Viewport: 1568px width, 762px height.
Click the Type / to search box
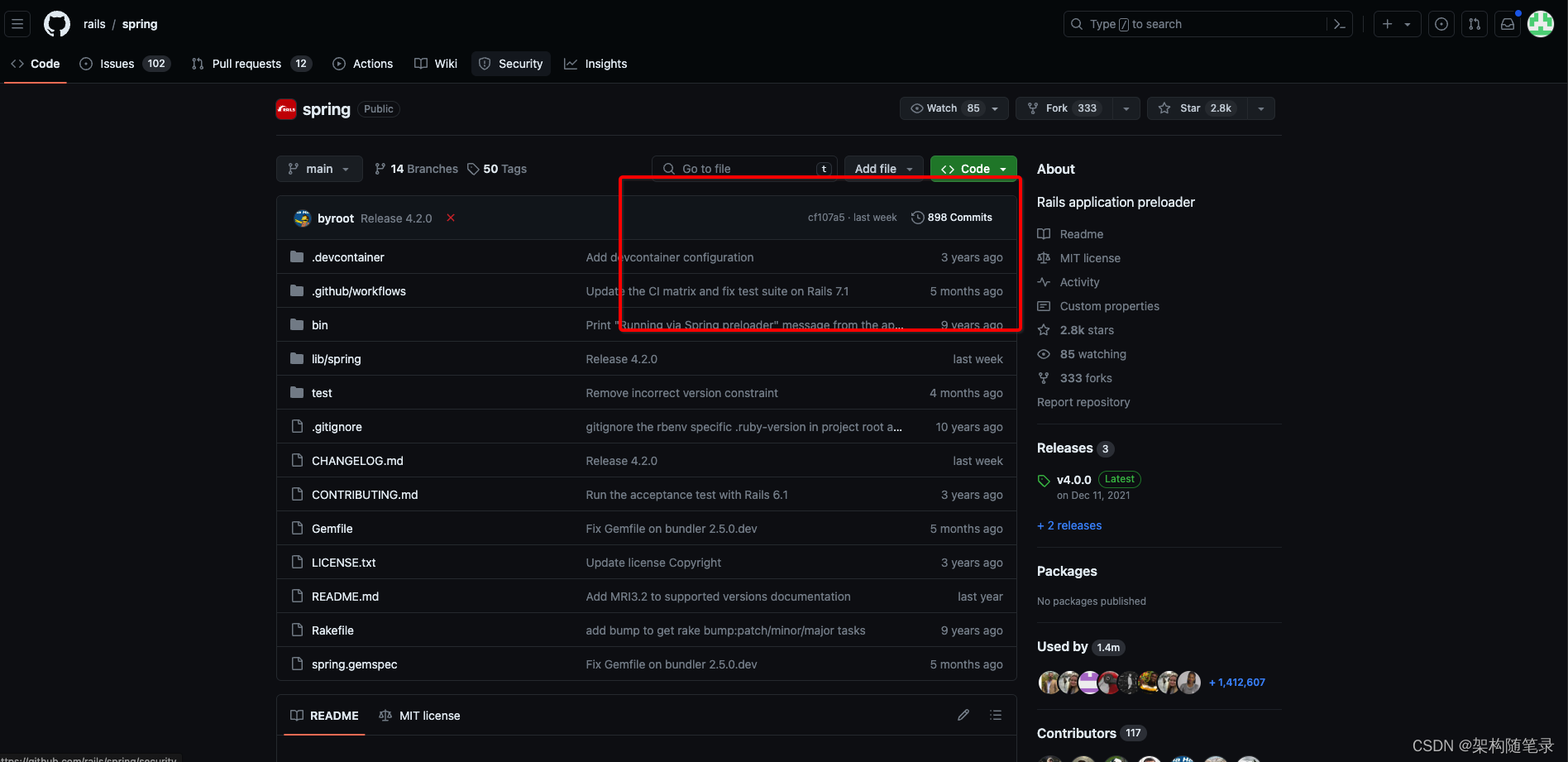tap(1194, 24)
